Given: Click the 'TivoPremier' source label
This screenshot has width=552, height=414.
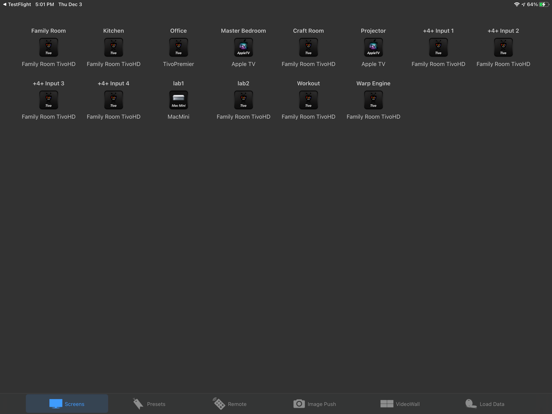Looking at the screenshot, I should [x=178, y=64].
